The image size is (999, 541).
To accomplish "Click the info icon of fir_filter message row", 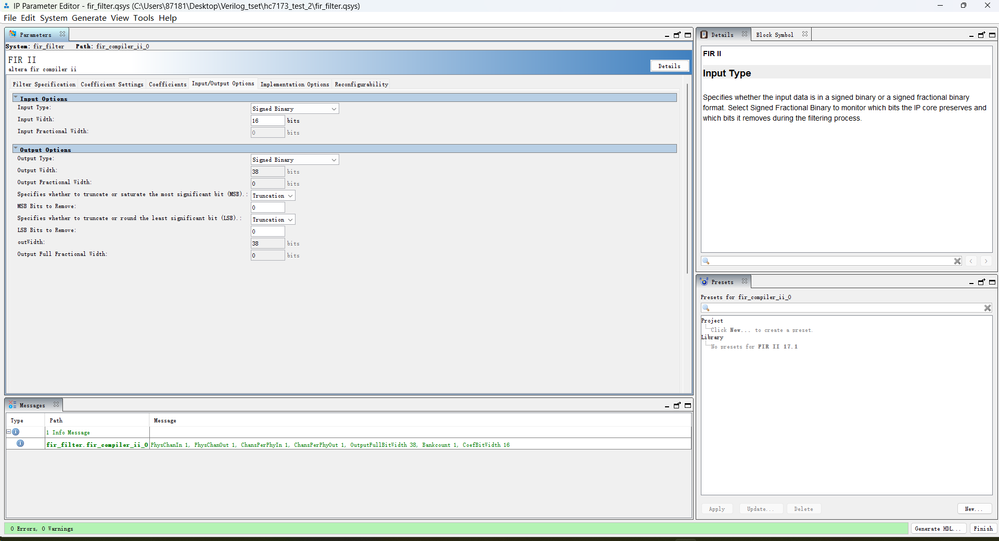I will (x=20, y=444).
